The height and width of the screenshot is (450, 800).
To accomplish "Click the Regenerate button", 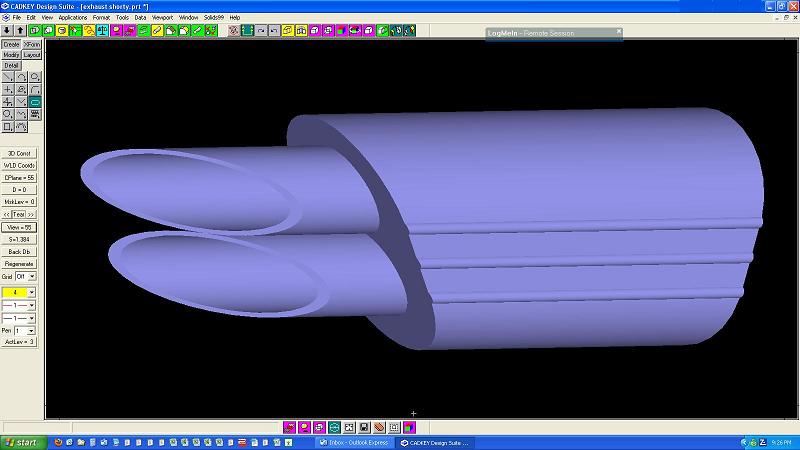I will click(x=19, y=264).
